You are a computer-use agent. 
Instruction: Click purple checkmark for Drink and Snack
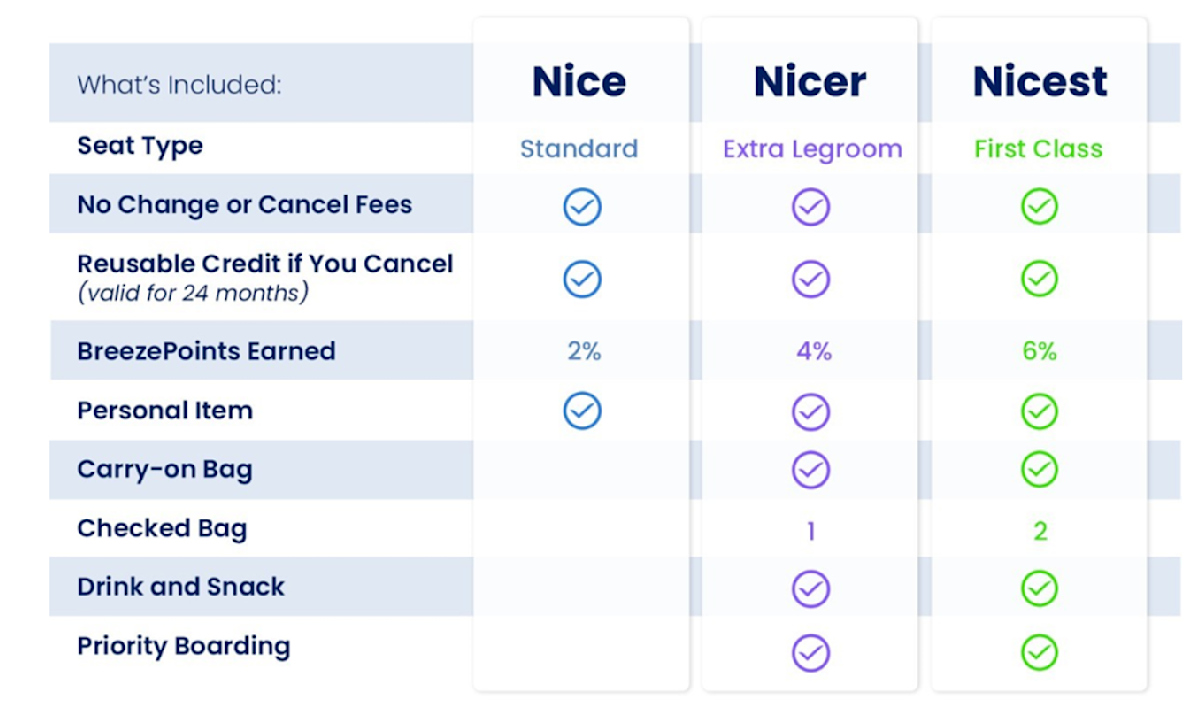click(811, 588)
